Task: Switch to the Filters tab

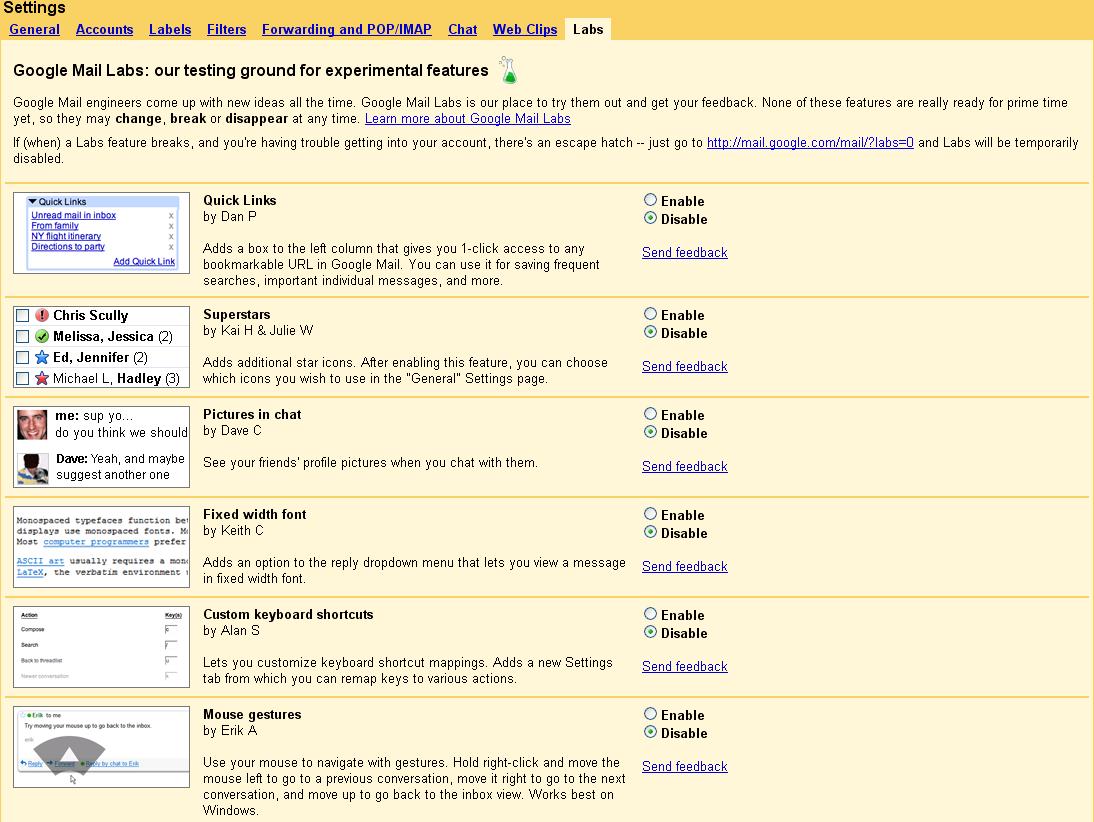Action: point(226,29)
